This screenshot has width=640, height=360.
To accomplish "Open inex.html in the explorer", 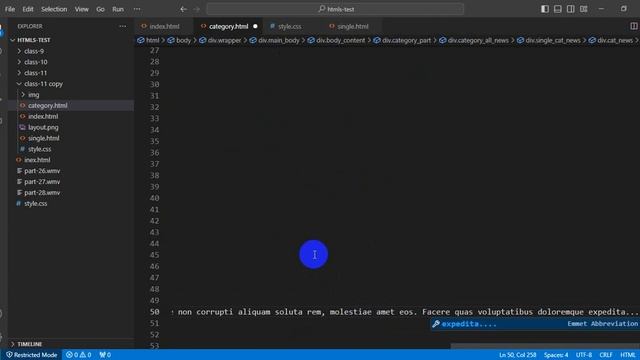I will tap(37, 160).
